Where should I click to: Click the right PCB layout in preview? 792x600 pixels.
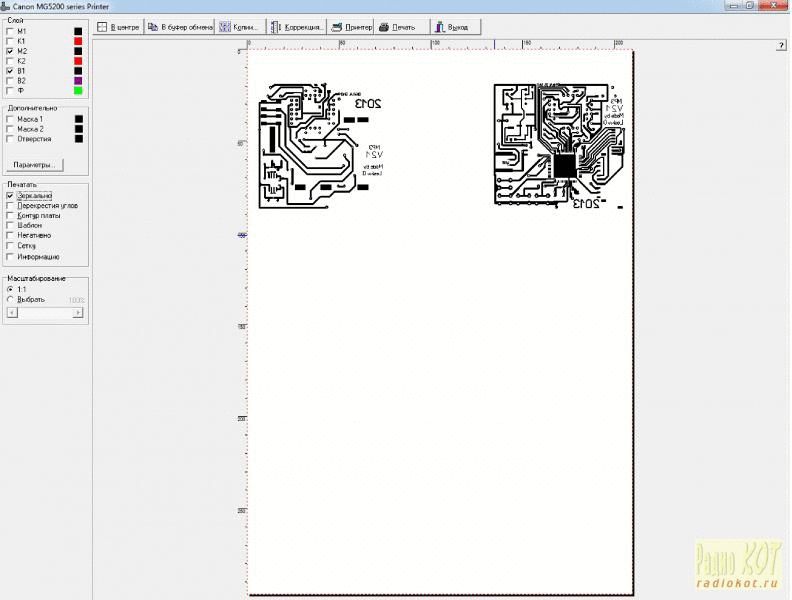tap(559, 146)
